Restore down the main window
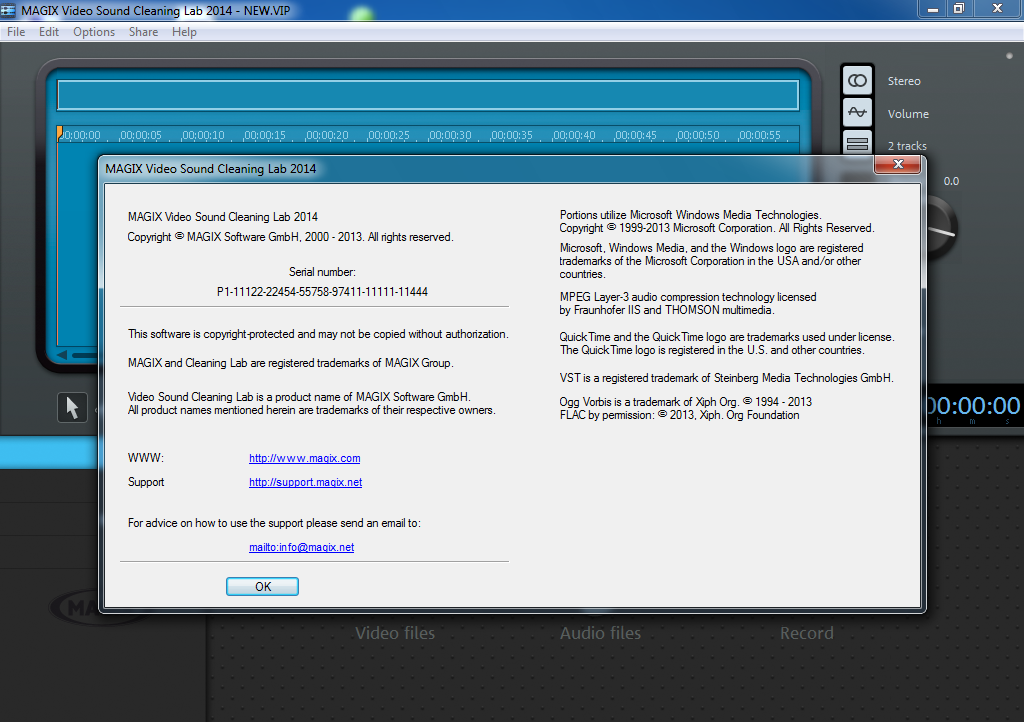Viewport: 1024px width, 722px height. (x=959, y=9)
